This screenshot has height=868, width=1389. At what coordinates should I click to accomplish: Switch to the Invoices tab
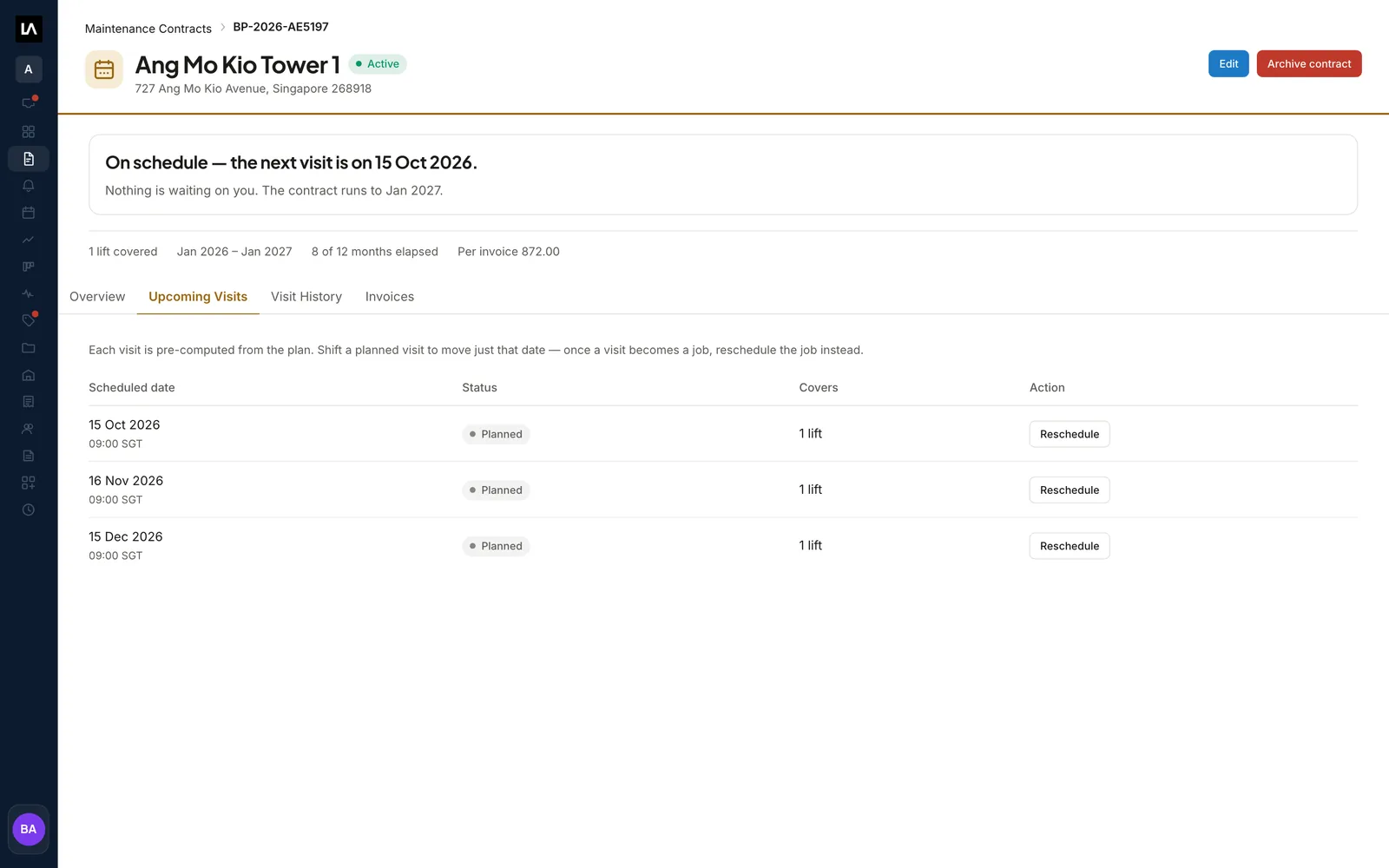coord(390,297)
